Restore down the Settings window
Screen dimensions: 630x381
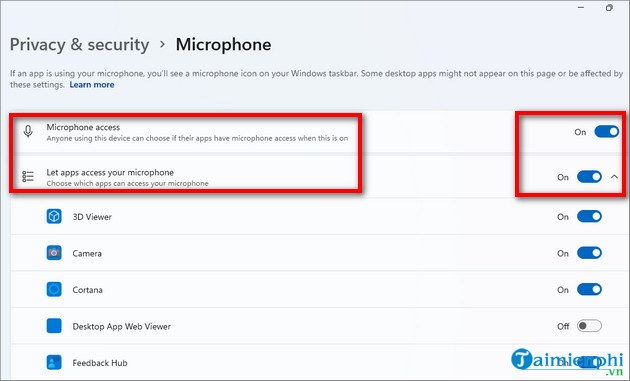[610, 8]
